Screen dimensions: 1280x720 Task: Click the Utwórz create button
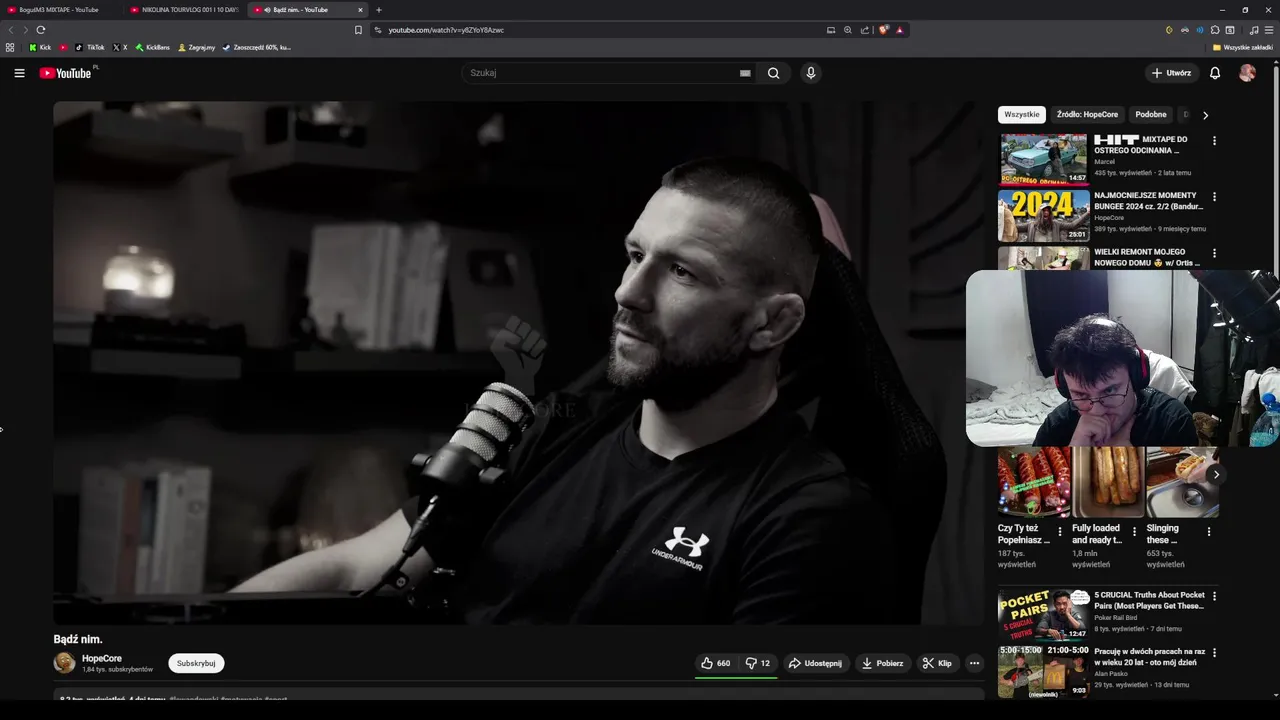click(x=1172, y=73)
